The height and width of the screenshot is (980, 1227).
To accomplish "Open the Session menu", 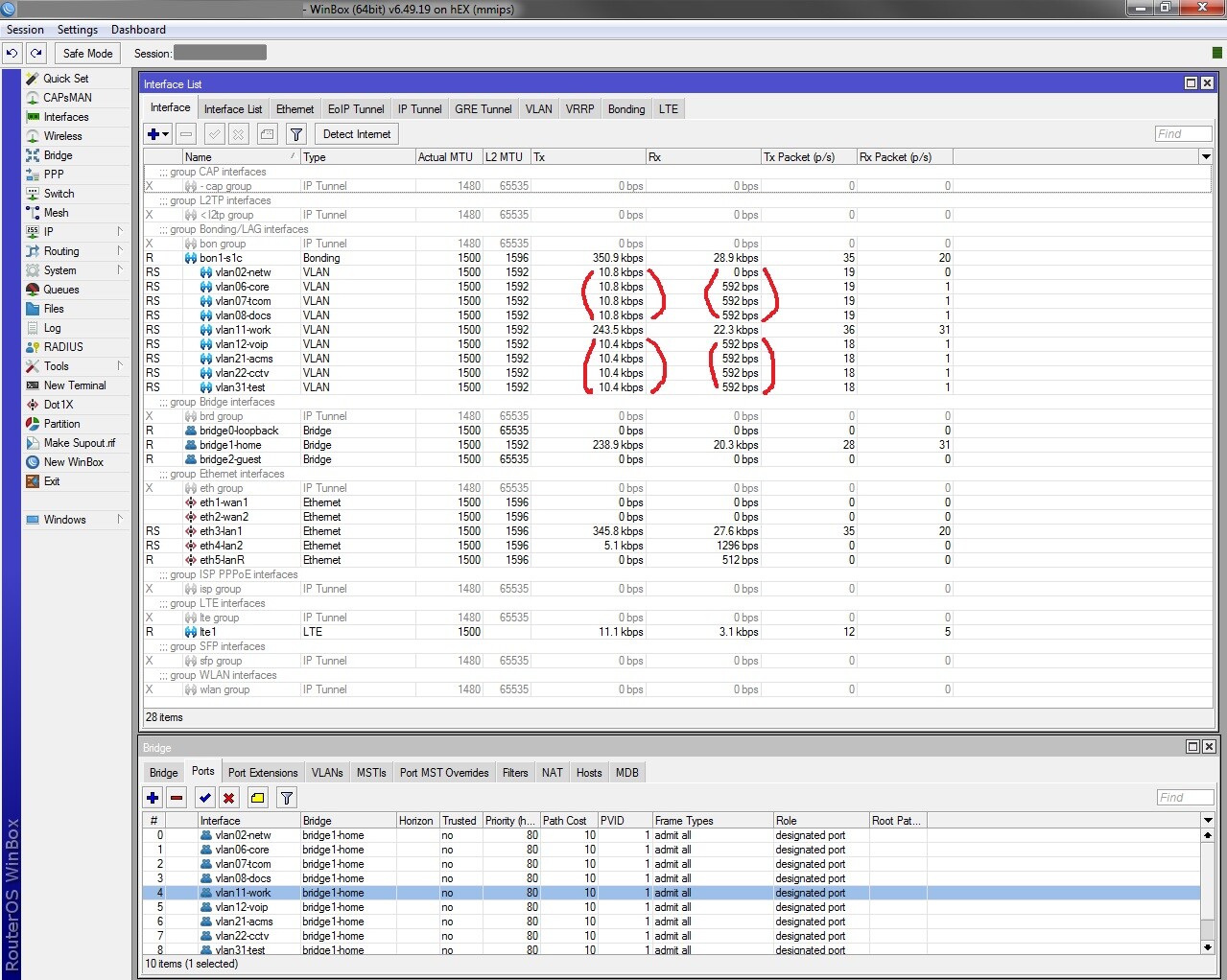I will [25, 30].
